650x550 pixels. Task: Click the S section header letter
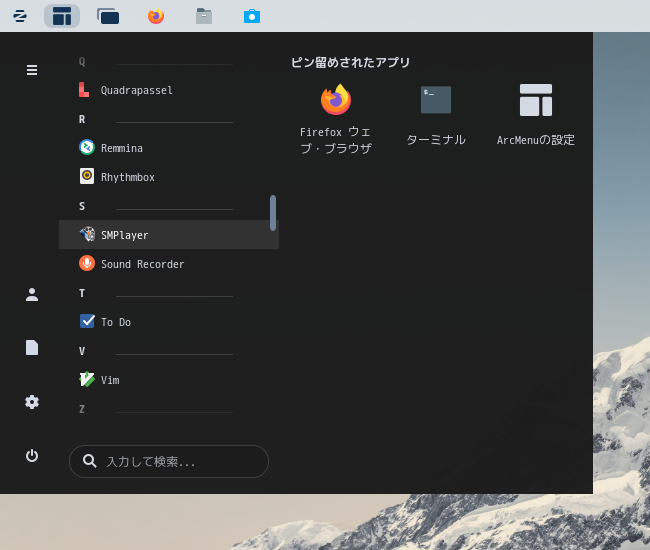click(x=82, y=206)
